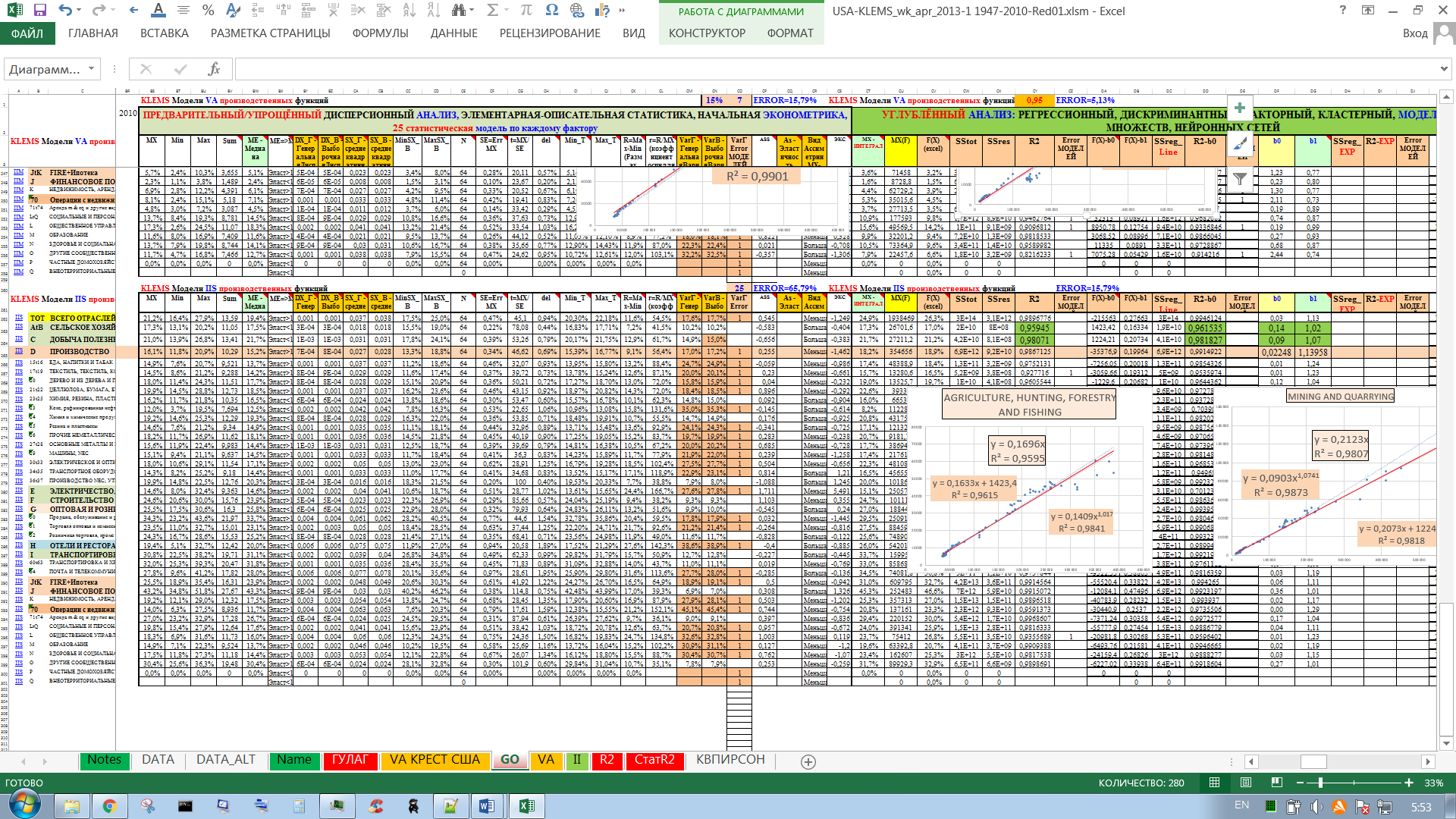The width and height of the screenshot is (1456, 819).
Task: Click the Вход sign-in link
Action: pyautogui.click(x=1415, y=33)
